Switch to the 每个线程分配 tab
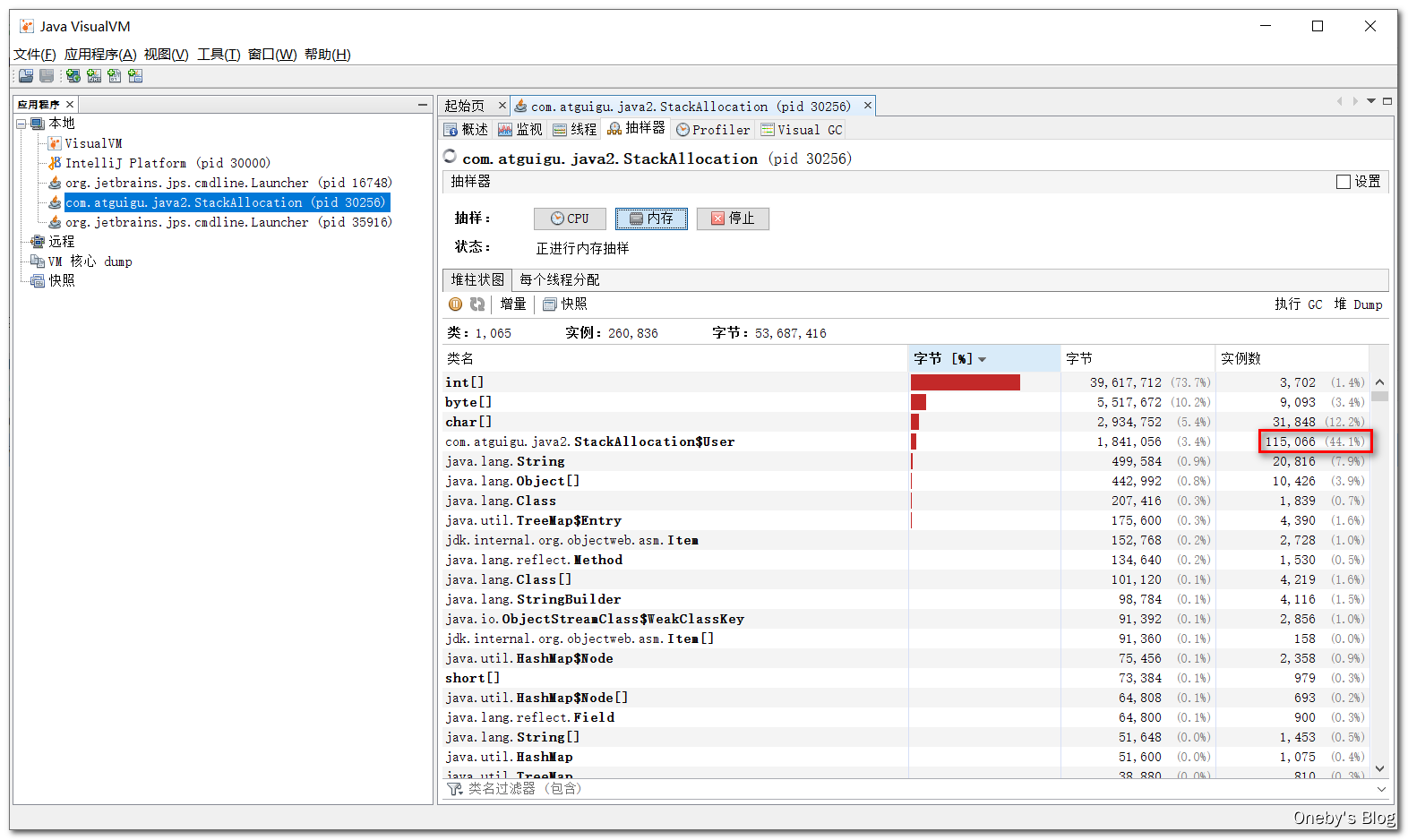1408x840 pixels. [x=560, y=280]
